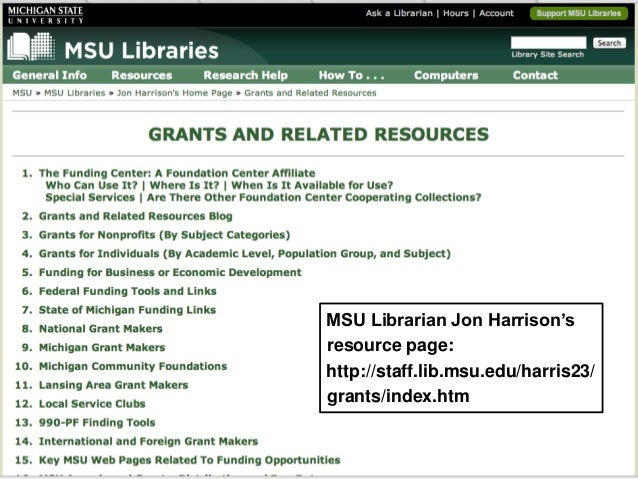Open Federal Funding Tools and Links
The image size is (638, 479).
click(x=127, y=291)
